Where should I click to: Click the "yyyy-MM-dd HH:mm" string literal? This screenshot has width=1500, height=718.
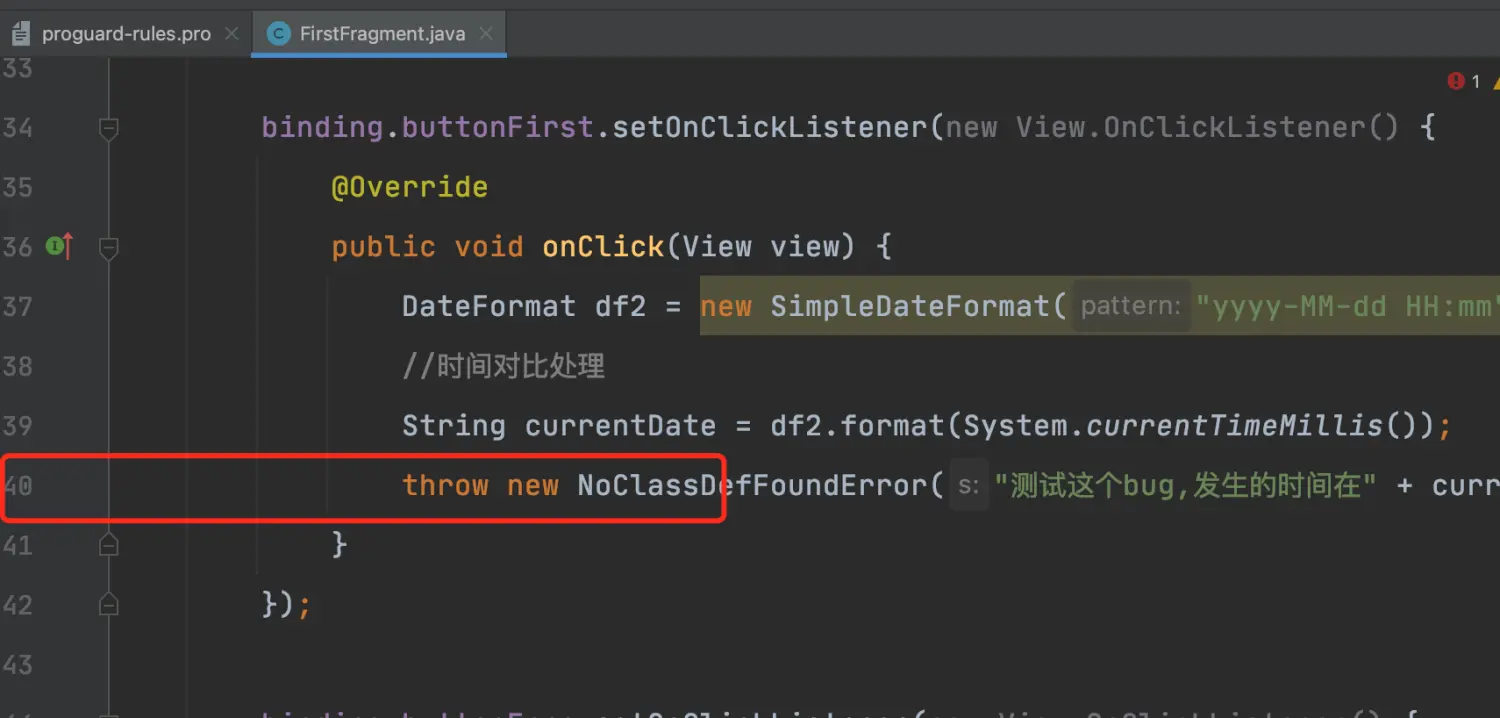(1347, 306)
